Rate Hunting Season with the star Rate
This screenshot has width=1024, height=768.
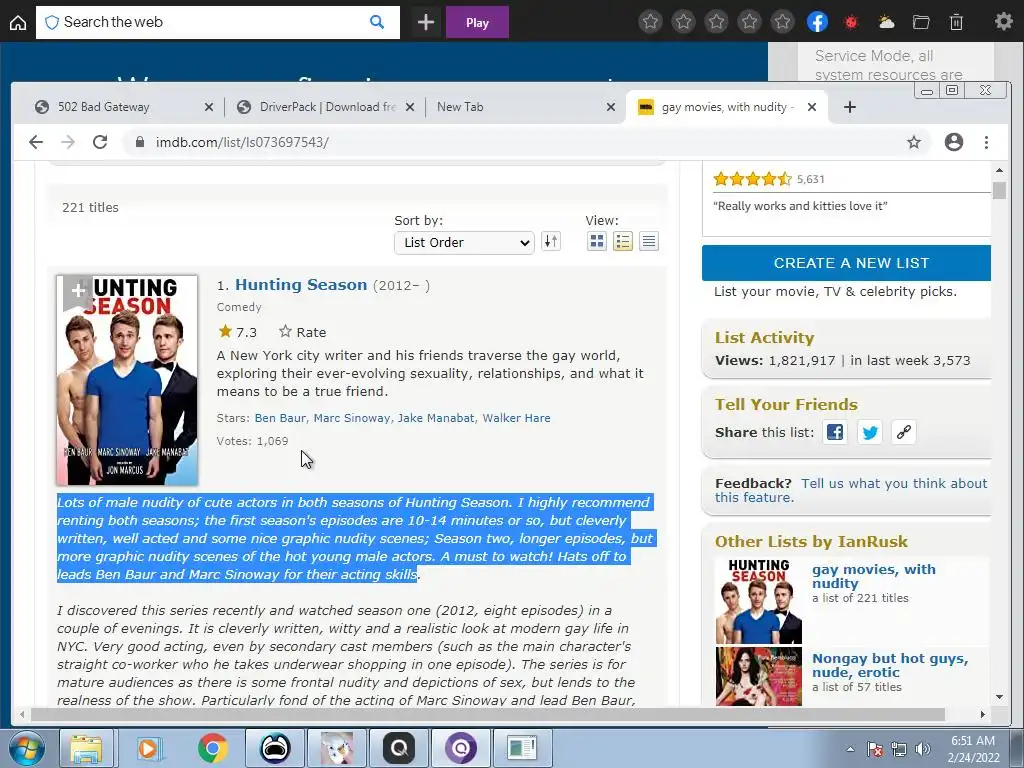(x=302, y=332)
